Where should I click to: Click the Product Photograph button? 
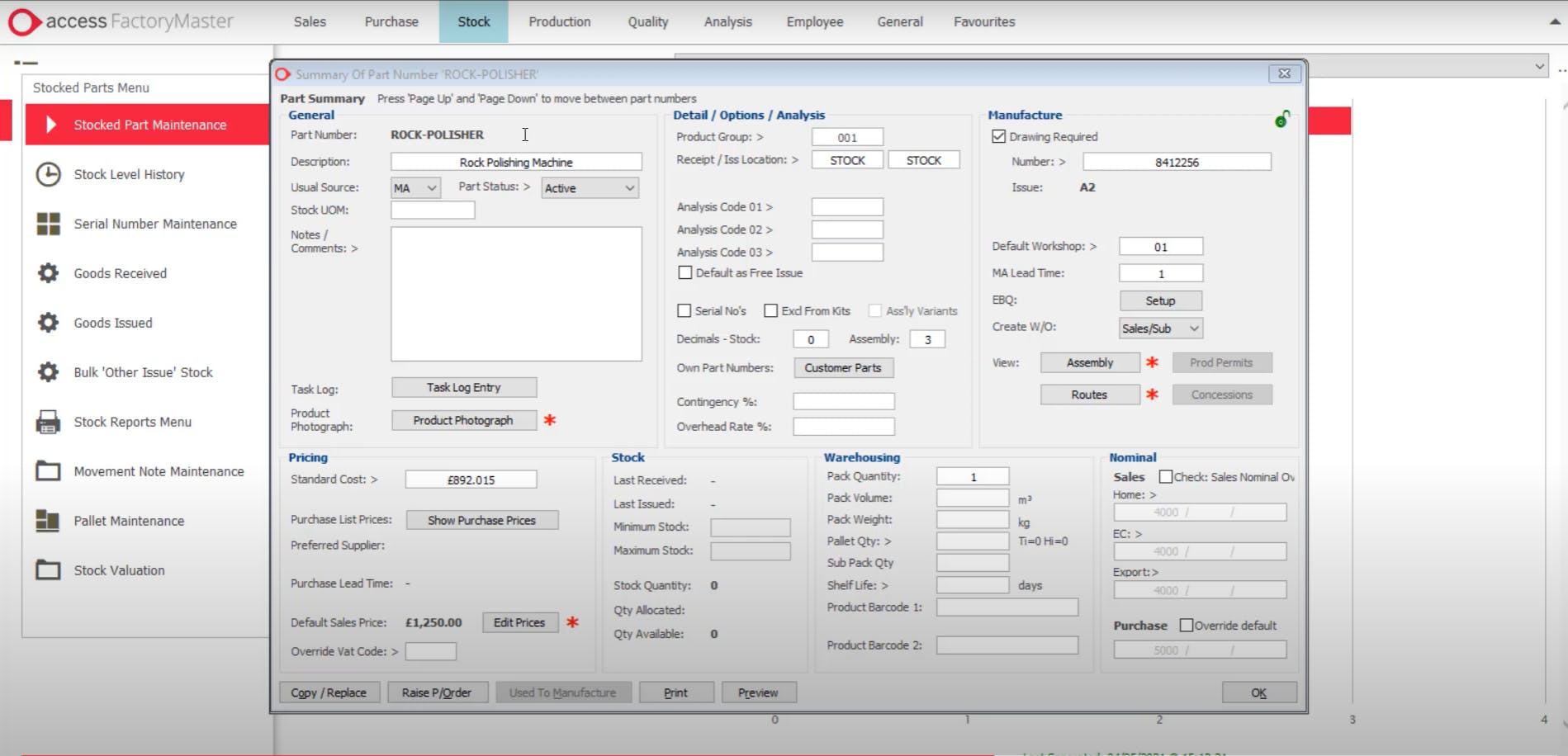pos(464,420)
